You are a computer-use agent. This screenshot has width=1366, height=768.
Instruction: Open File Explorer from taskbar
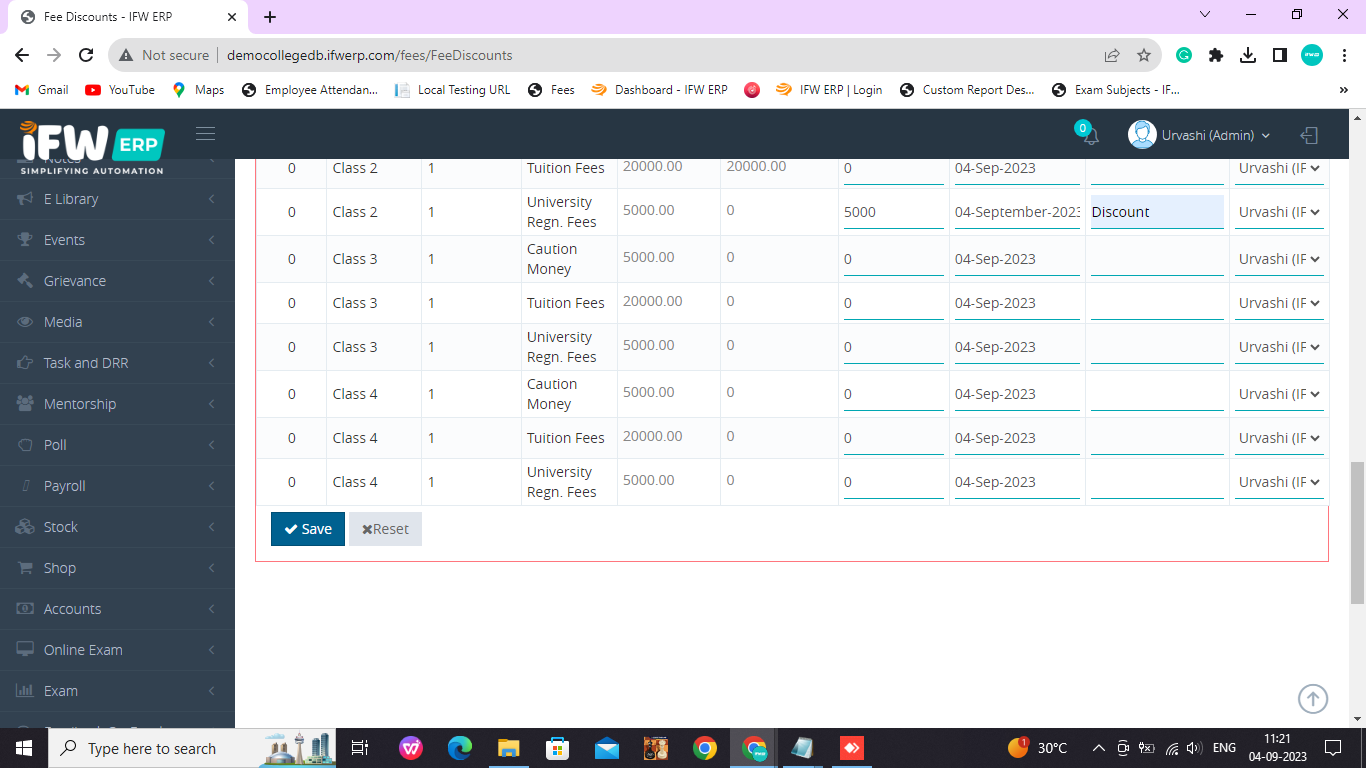pyautogui.click(x=509, y=748)
